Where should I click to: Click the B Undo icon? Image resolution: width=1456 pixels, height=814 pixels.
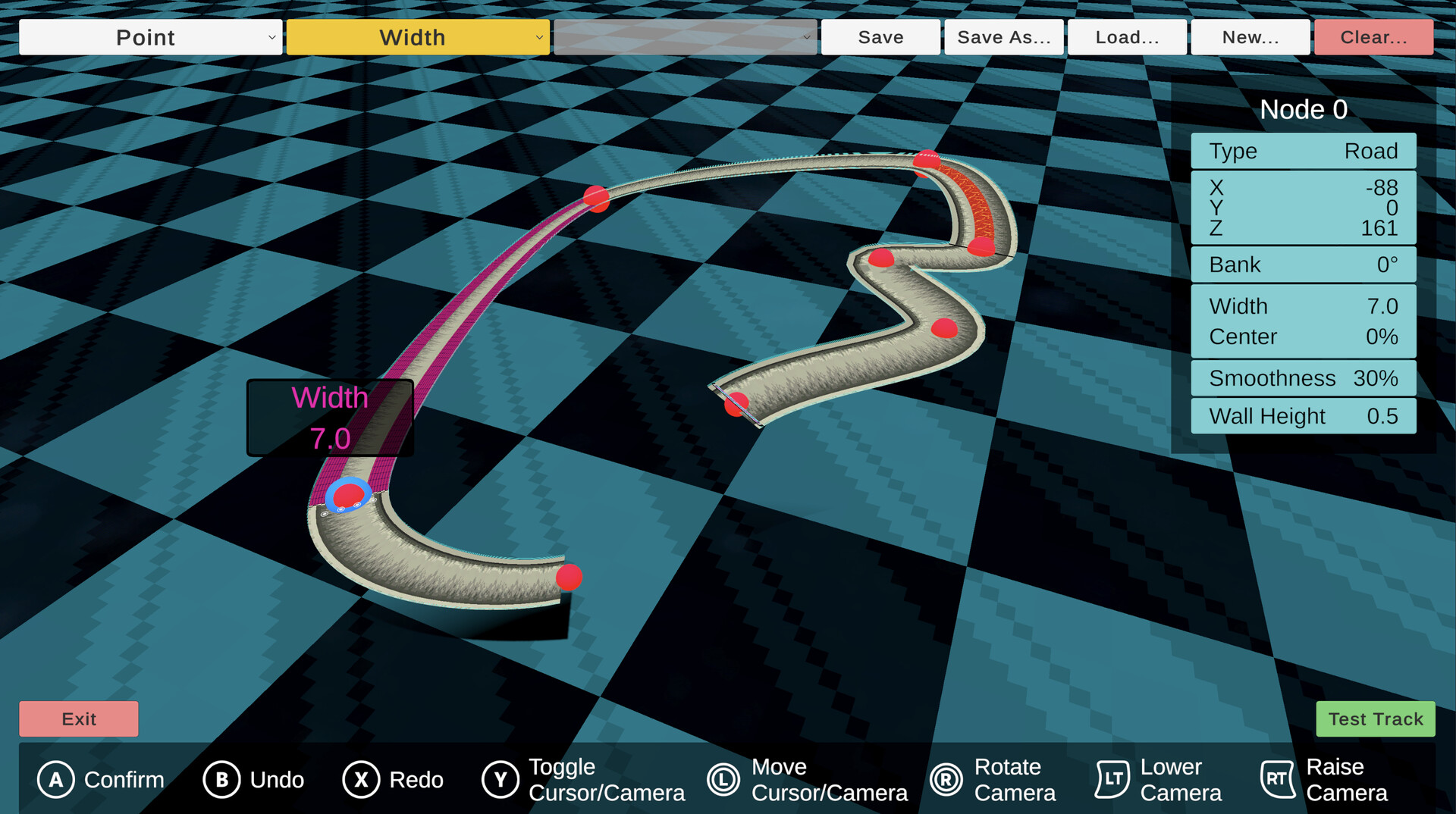pyautogui.click(x=221, y=779)
